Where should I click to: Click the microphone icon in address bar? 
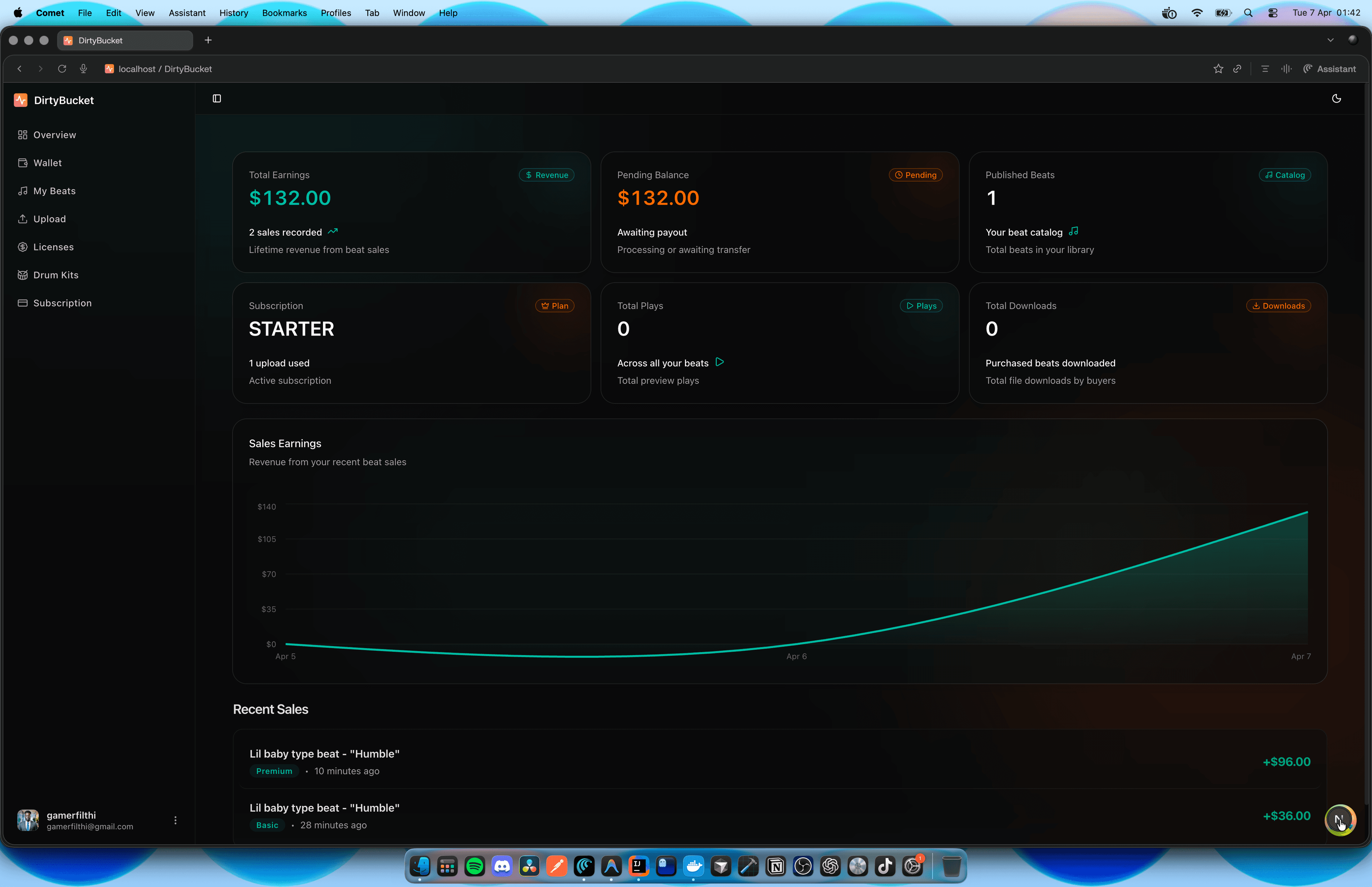pos(84,69)
